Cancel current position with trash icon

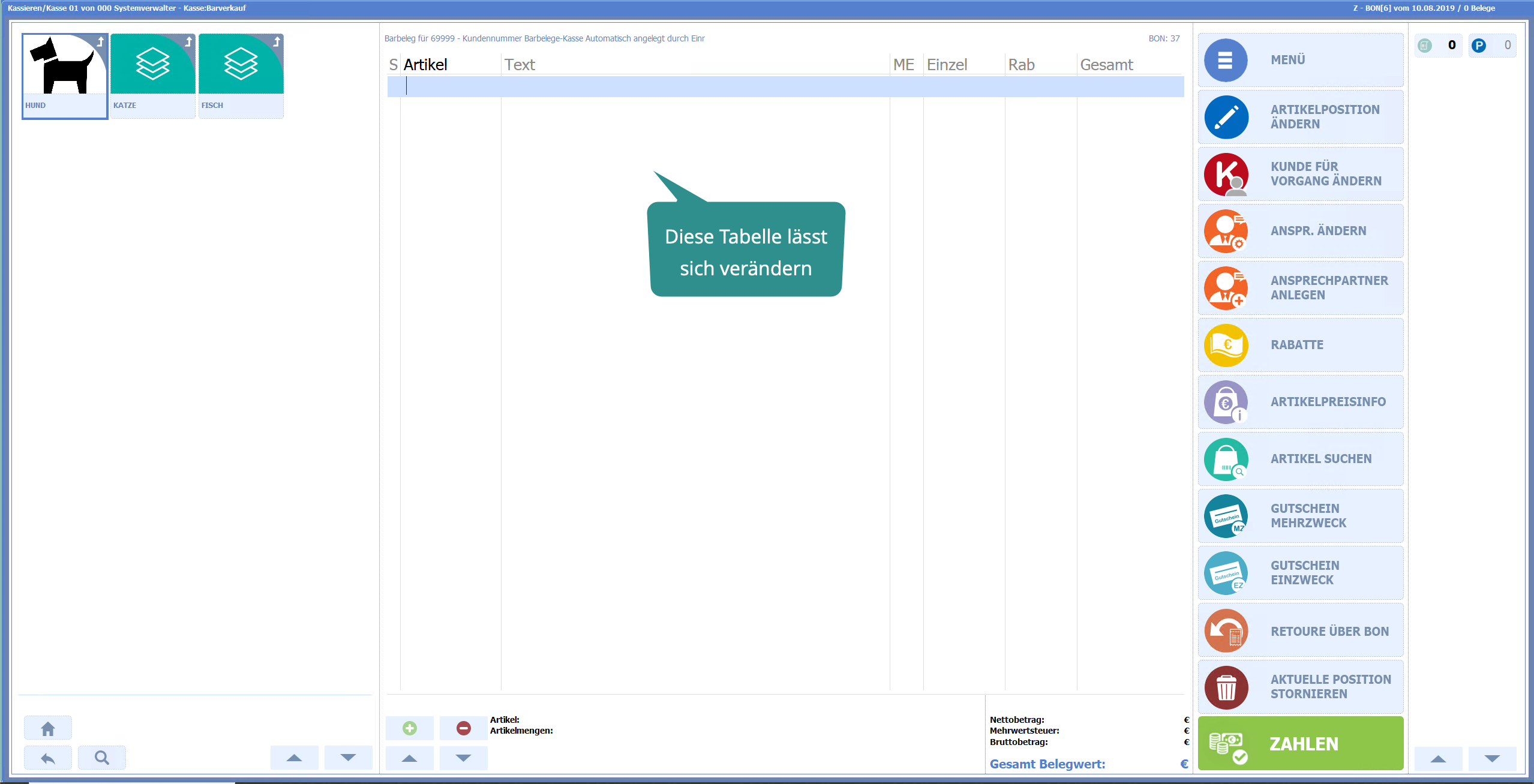1226,687
